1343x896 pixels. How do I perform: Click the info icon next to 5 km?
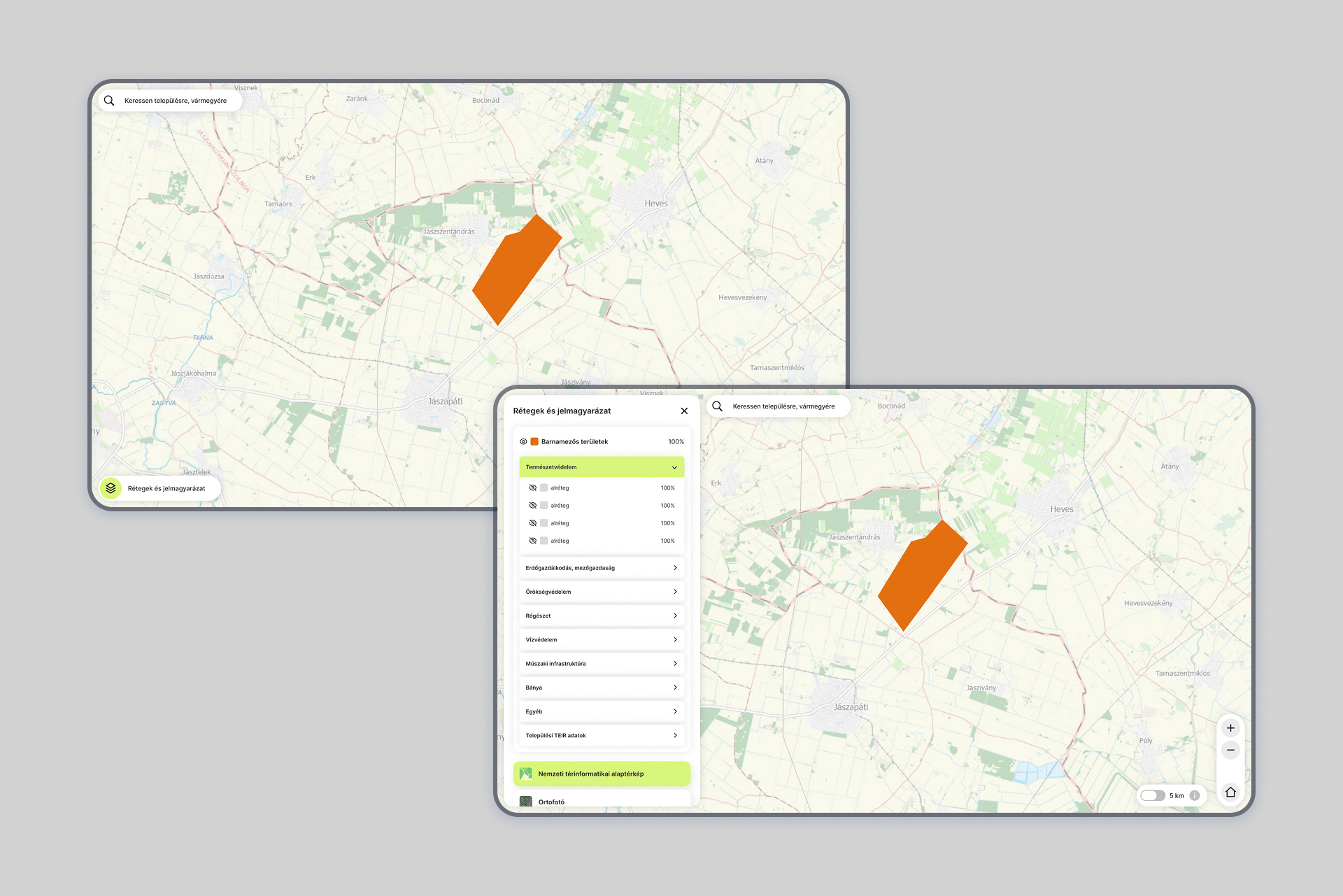pos(1195,796)
